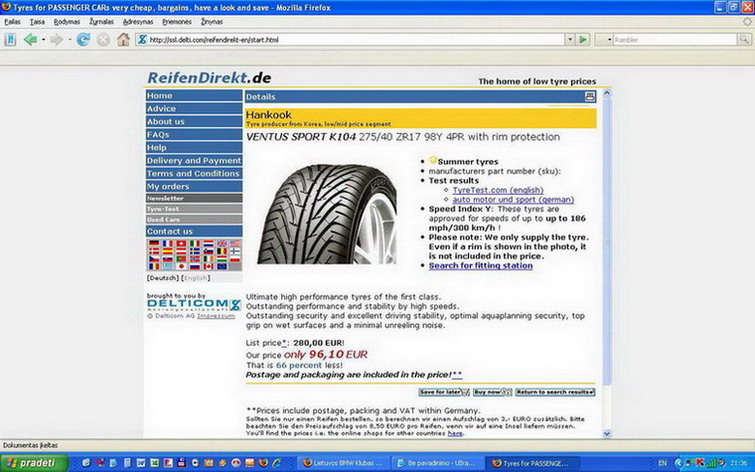
Task: Click the Buy now button
Action: click(493, 392)
